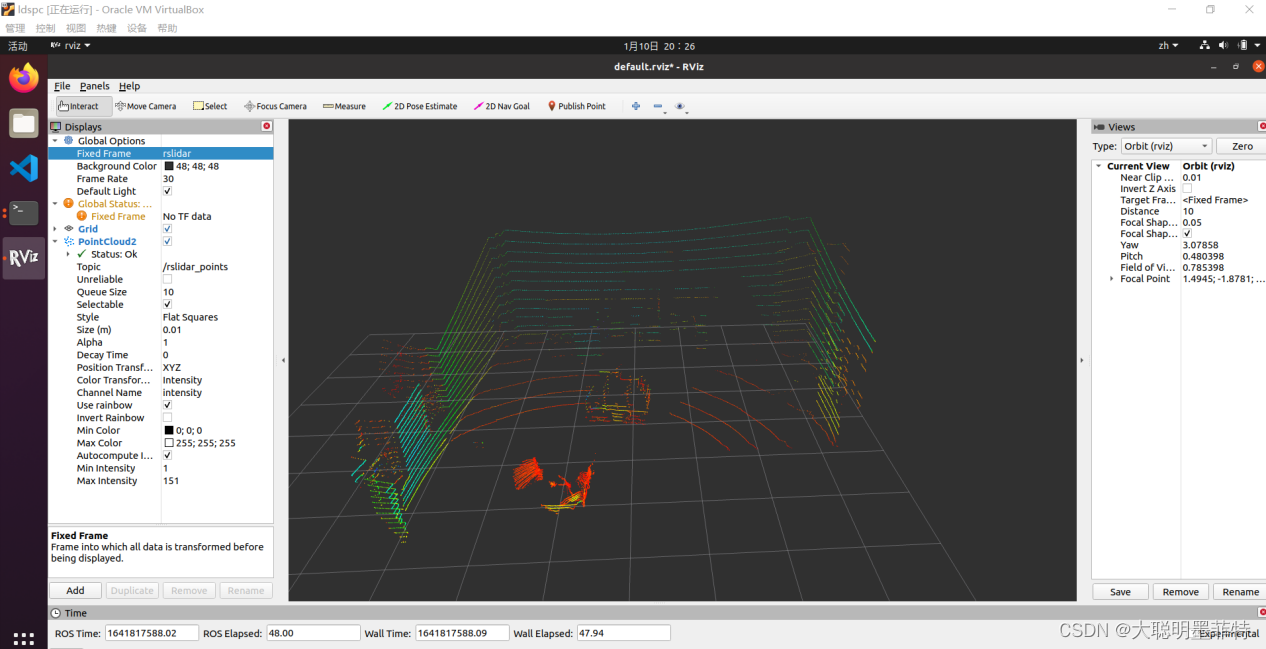Click the Add display button
The width and height of the screenshot is (1266, 649).
[76, 590]
